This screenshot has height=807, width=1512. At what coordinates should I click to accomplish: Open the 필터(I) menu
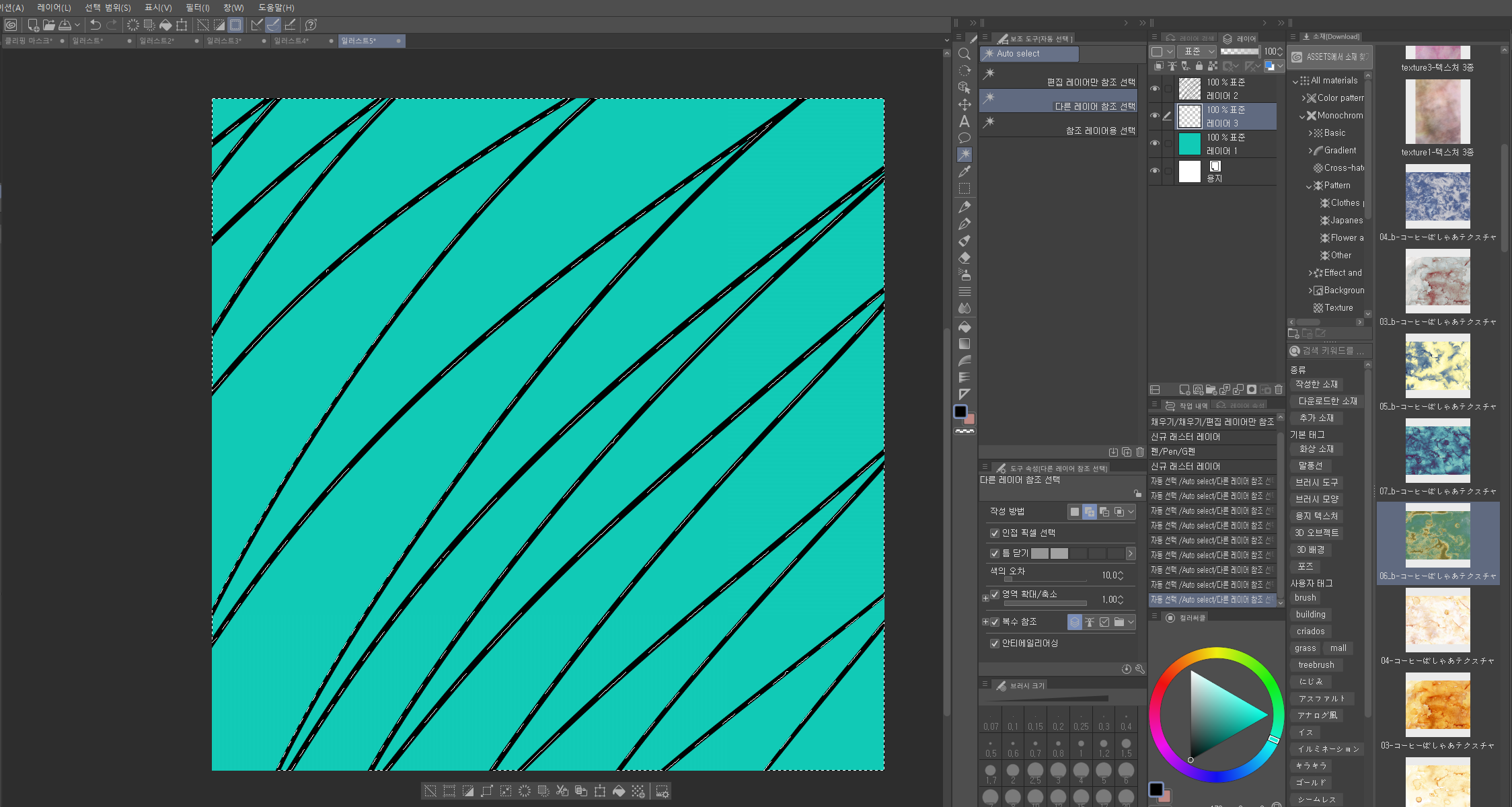pos(197,7)
